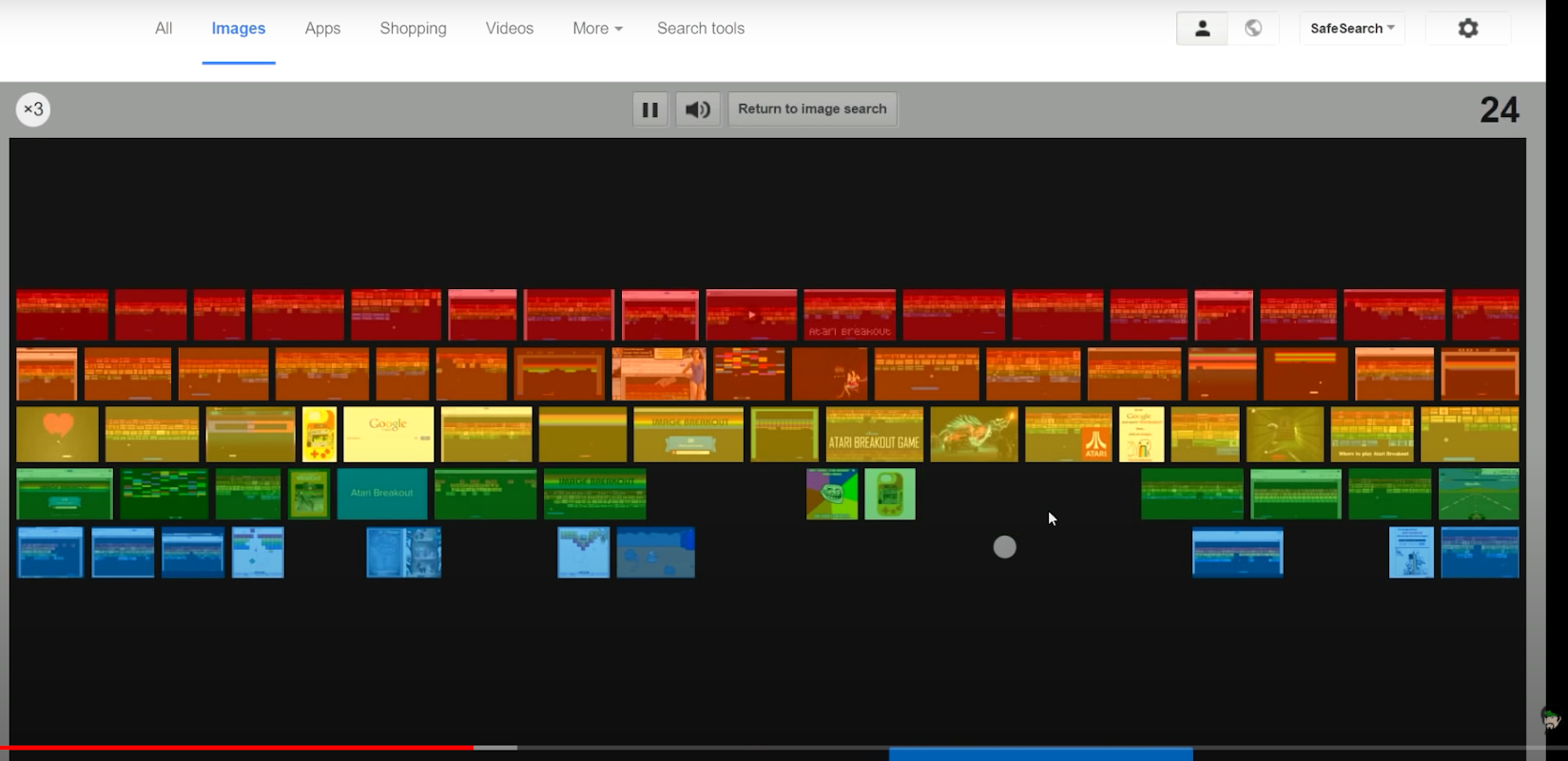The height and width of the screenshot is (761, 1568).
Task: Click Return to image search button
Action: tap(812, 109)
